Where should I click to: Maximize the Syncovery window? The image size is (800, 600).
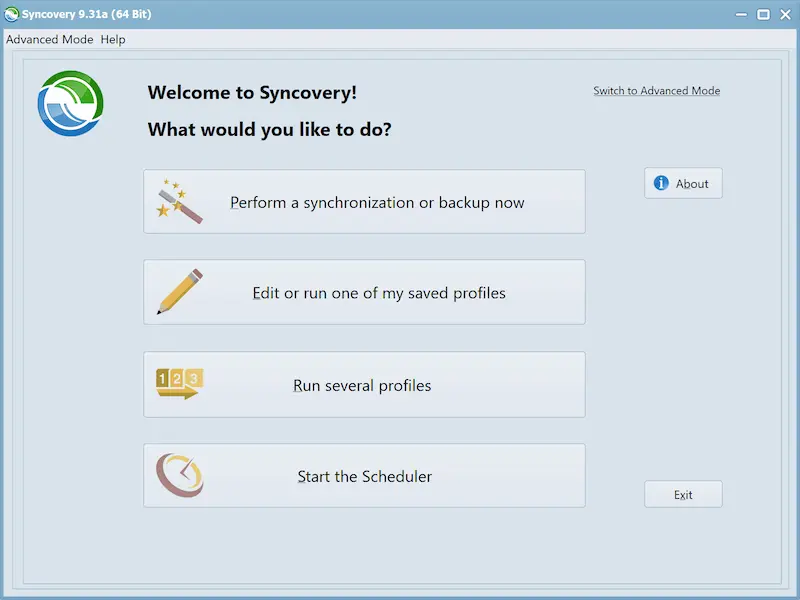click(x=761, y=14)
